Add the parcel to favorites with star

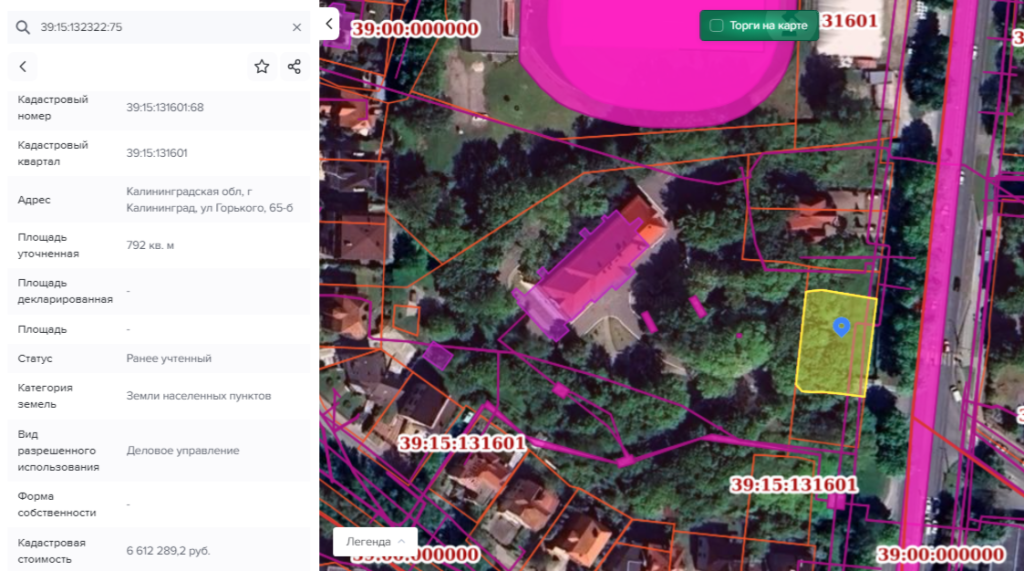click(x=262, y=67)
